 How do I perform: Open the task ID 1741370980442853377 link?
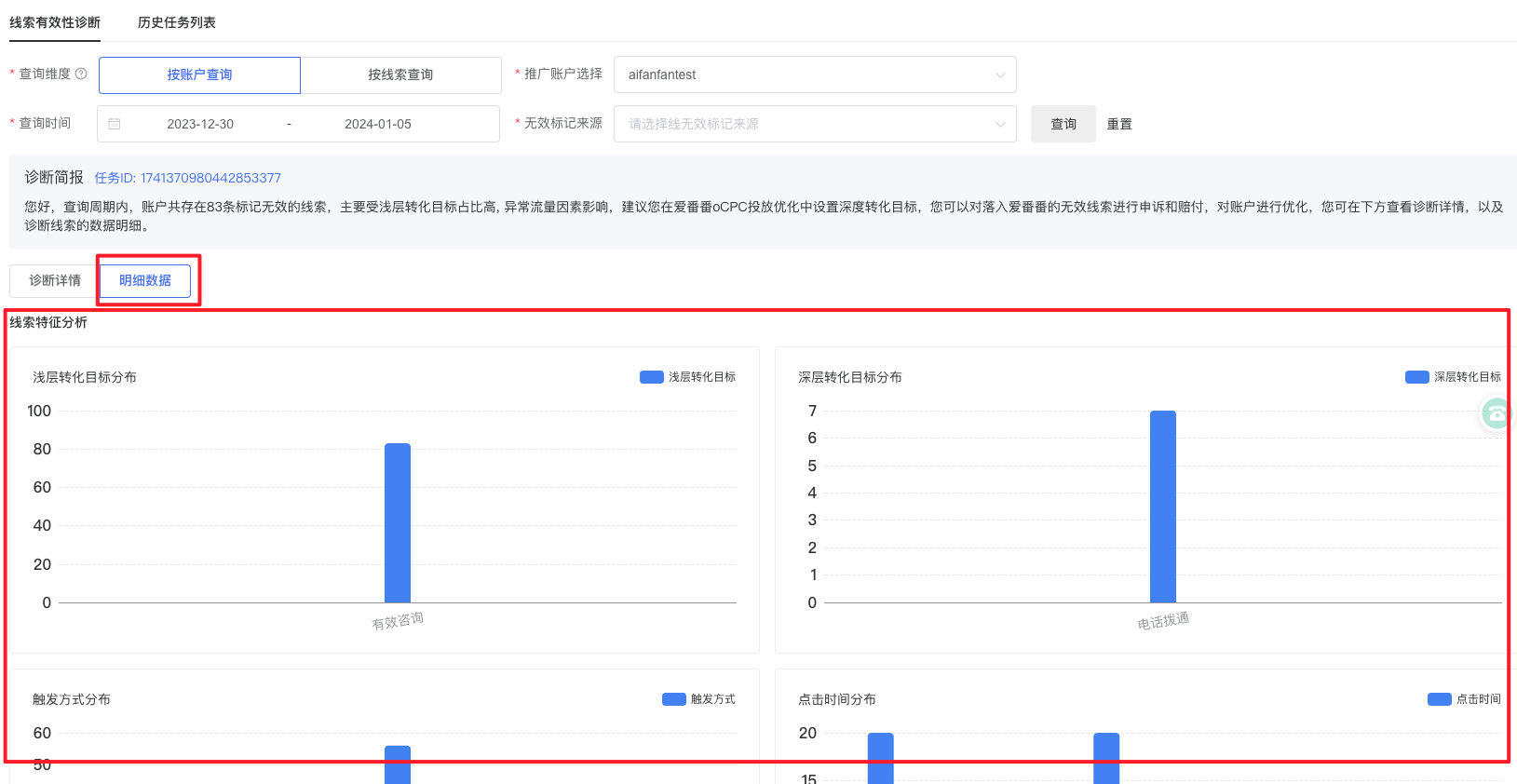(x=187, y=178)
